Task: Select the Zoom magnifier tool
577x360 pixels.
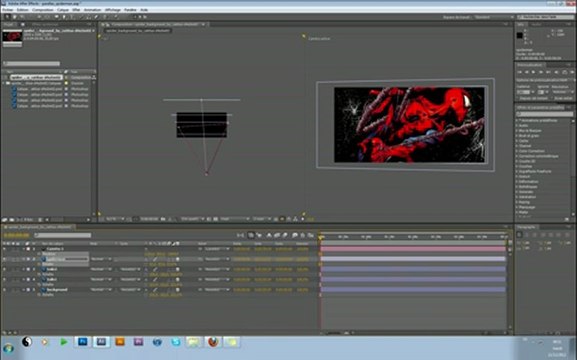Action: pos(22,17)
